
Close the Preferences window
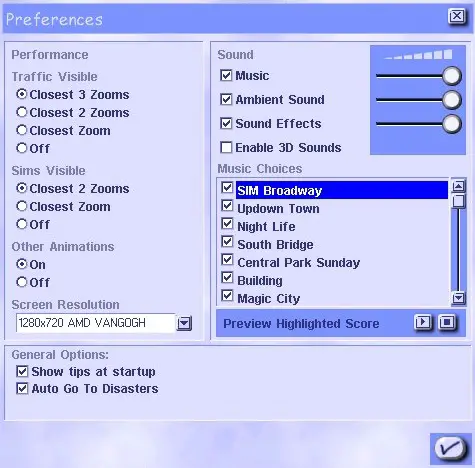click(x=456, y=16)
